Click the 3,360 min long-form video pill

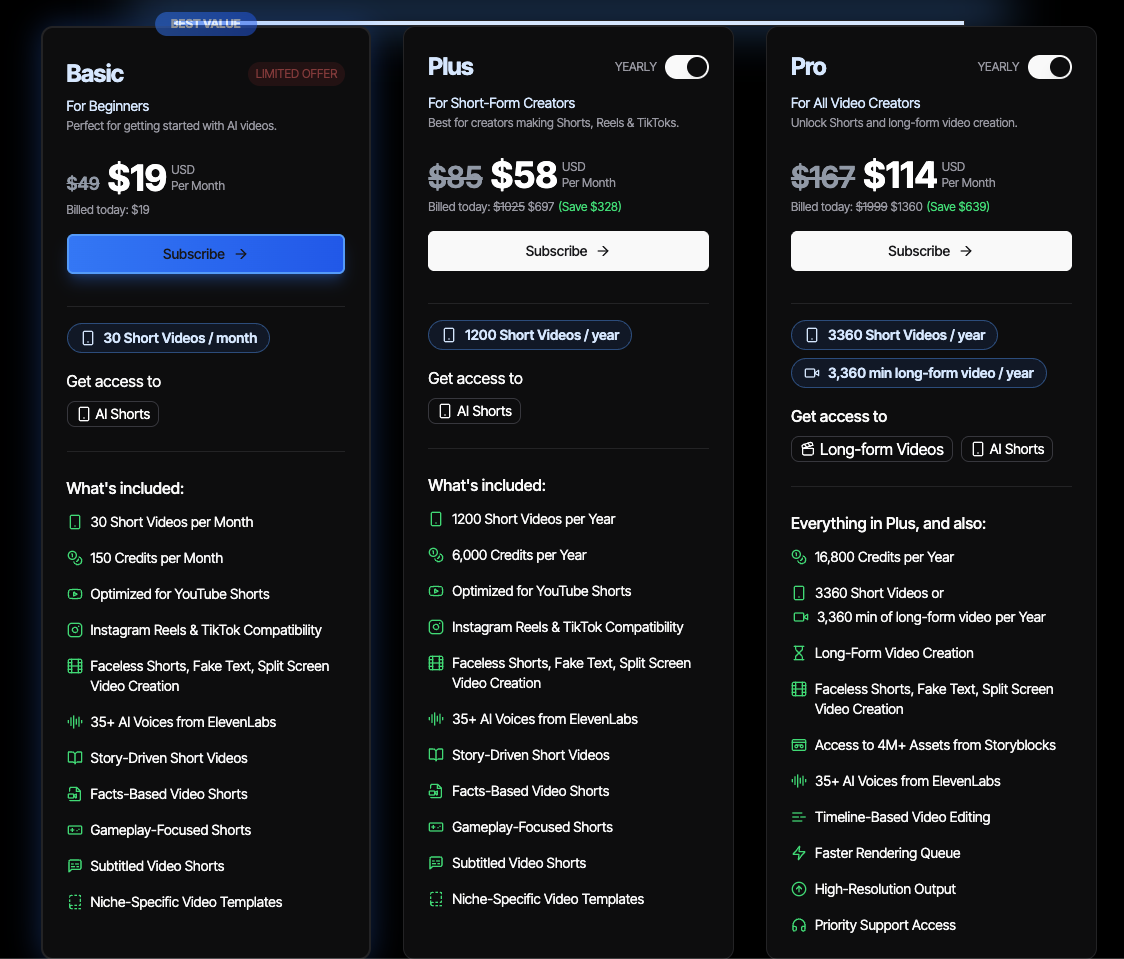coord(918,373)
